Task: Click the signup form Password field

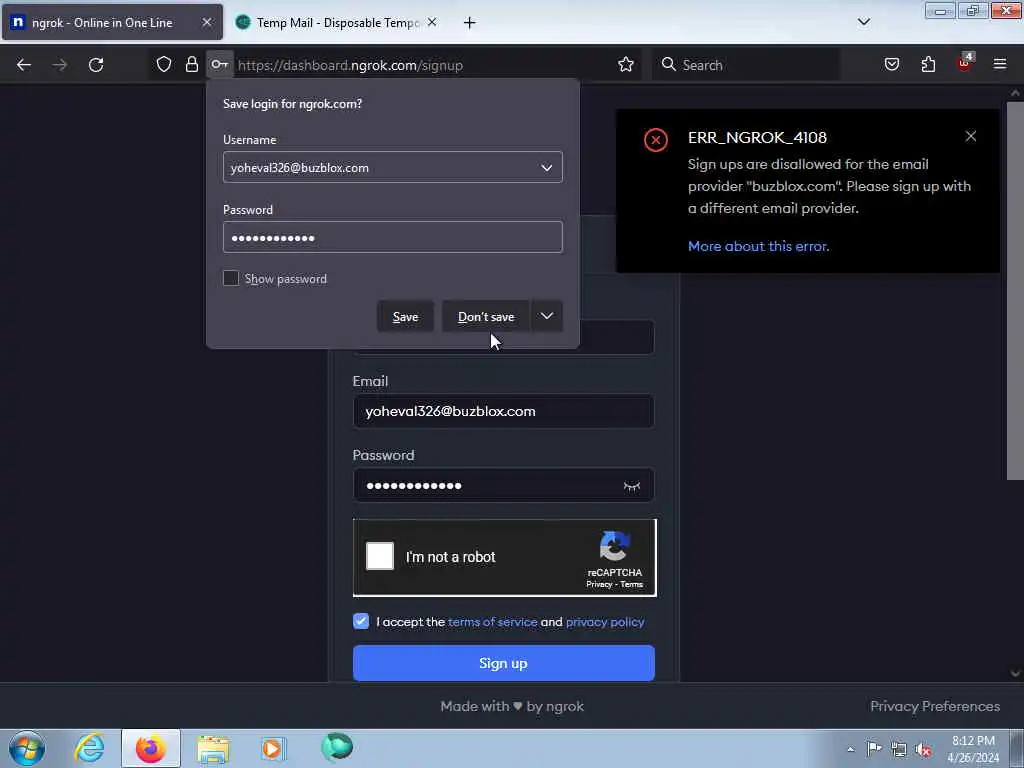Action: pos(504,485)
